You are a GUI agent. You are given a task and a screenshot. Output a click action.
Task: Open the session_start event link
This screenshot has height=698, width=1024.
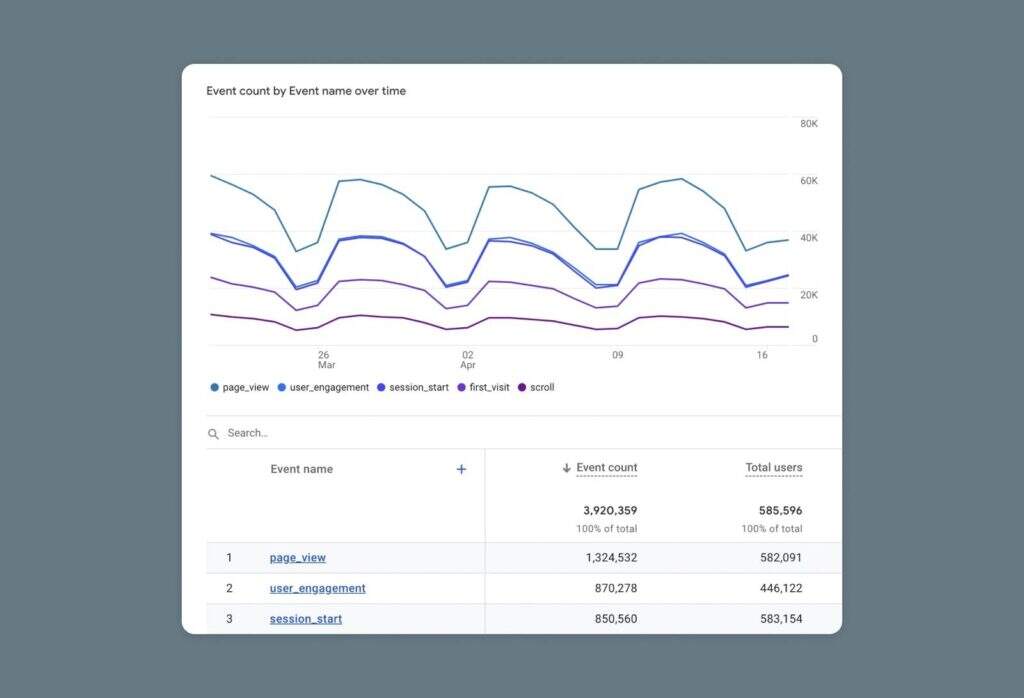(305, 619)
